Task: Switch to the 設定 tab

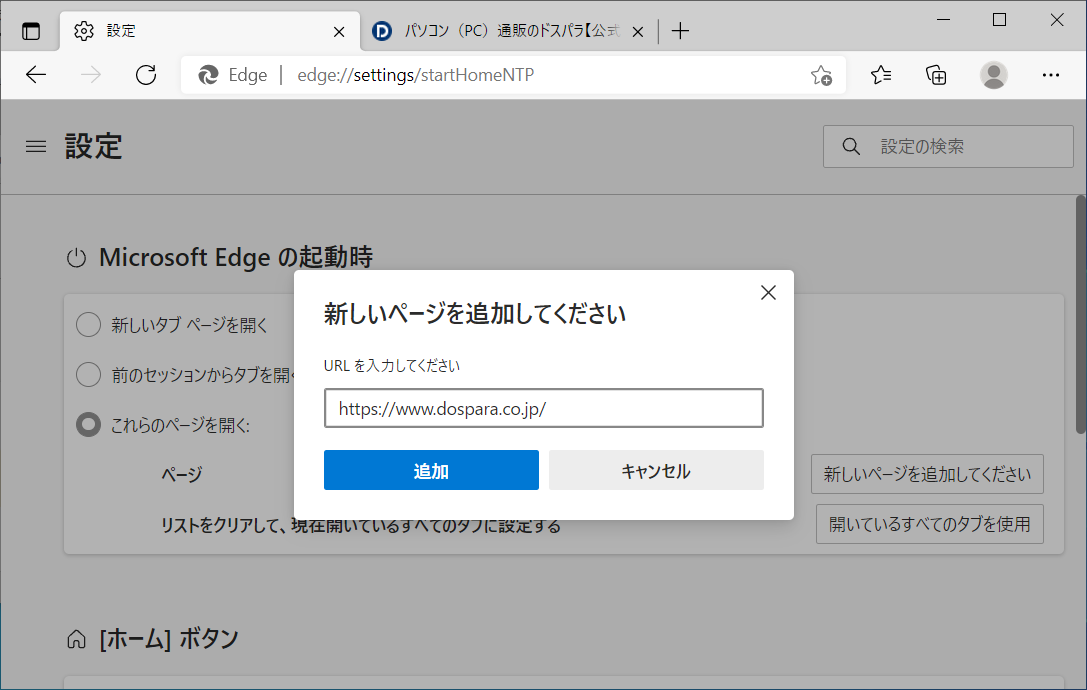Action: pos(210,31)
